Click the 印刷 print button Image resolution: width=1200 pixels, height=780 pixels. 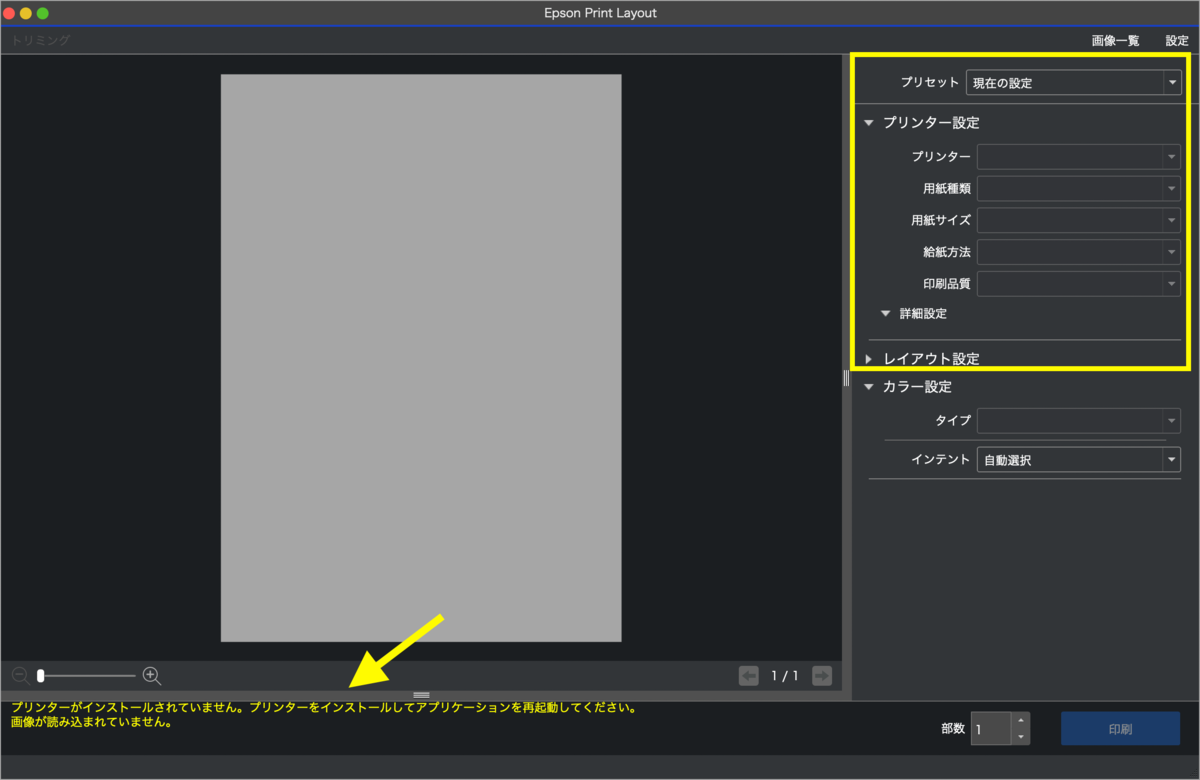1120,729
